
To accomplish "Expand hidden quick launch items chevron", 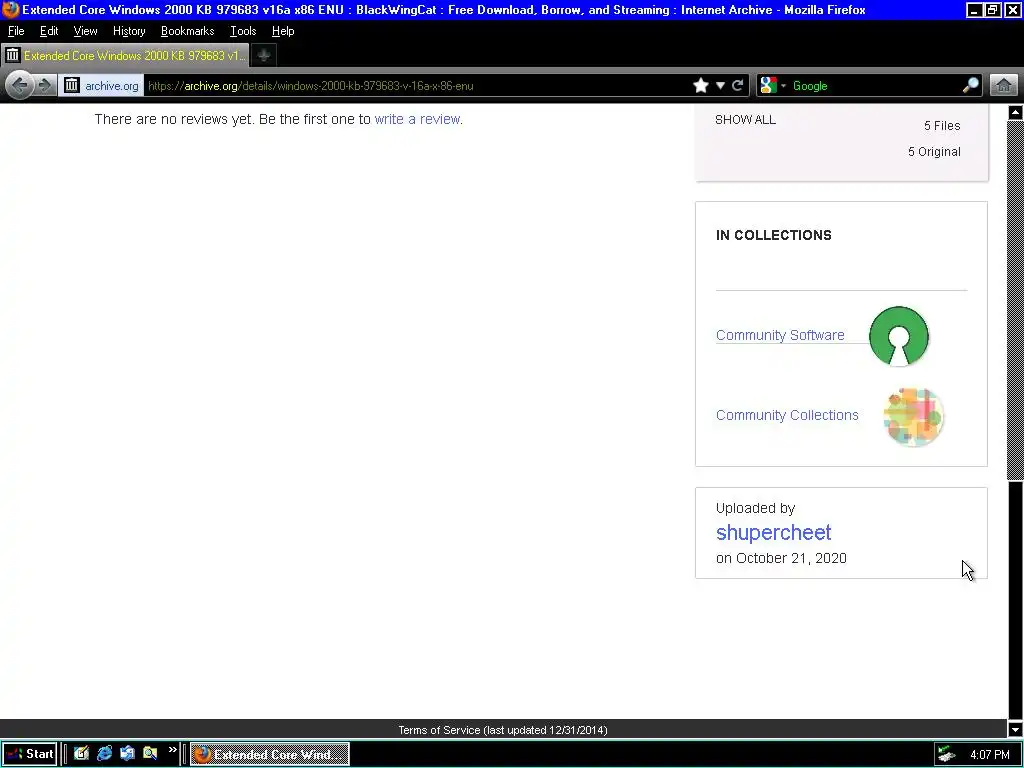I will (172, 750).
